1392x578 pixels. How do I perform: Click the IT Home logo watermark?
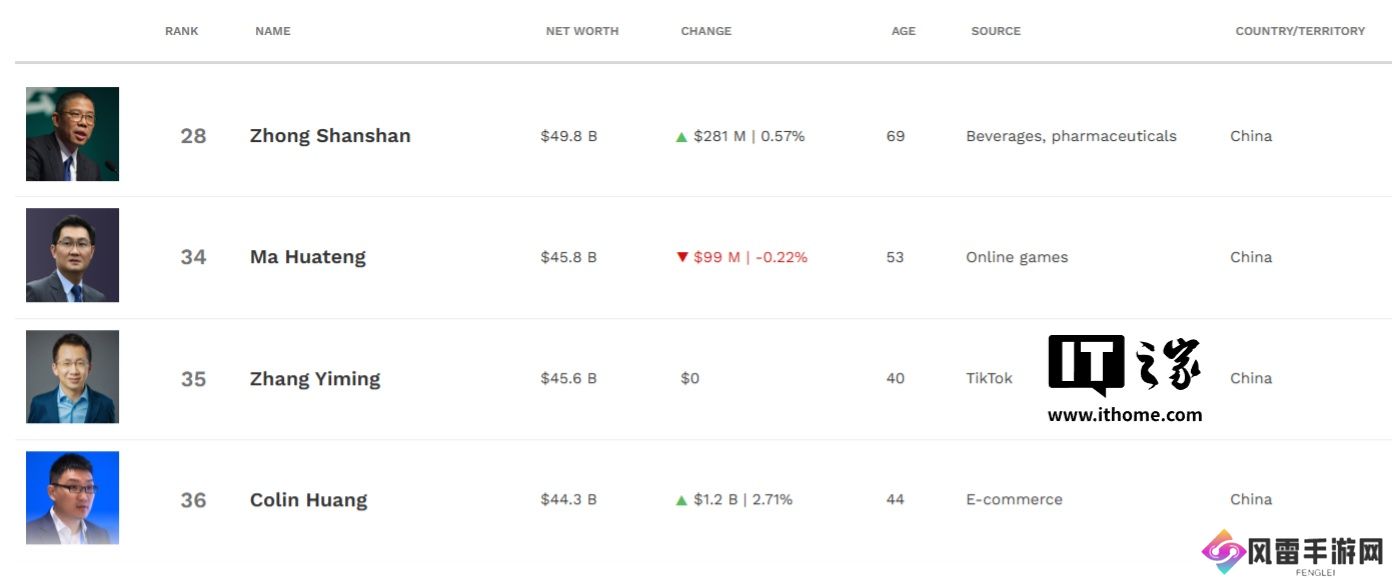coord(1125,378)
